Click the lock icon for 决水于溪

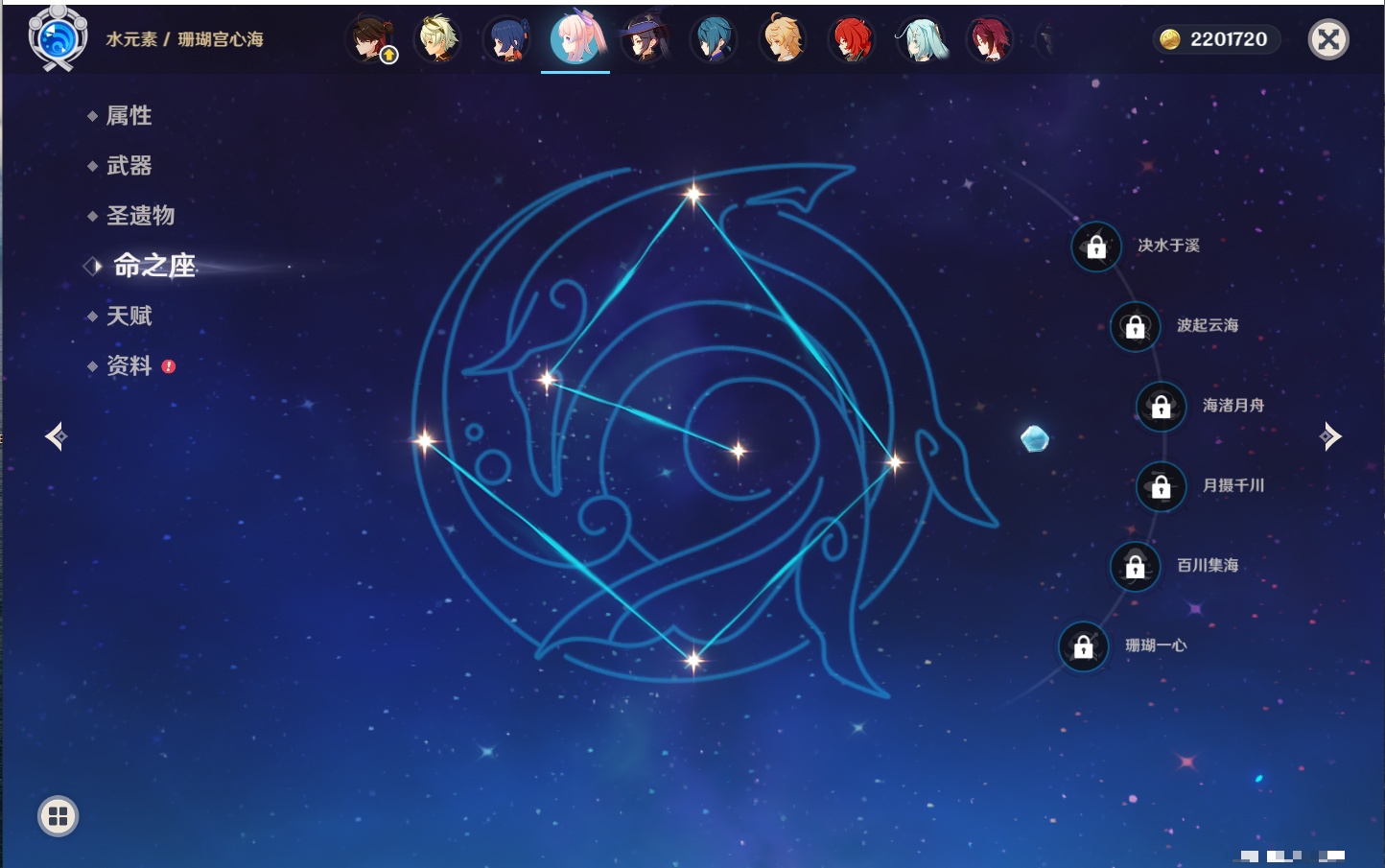pyautogui.click(x=1096, y=246)
